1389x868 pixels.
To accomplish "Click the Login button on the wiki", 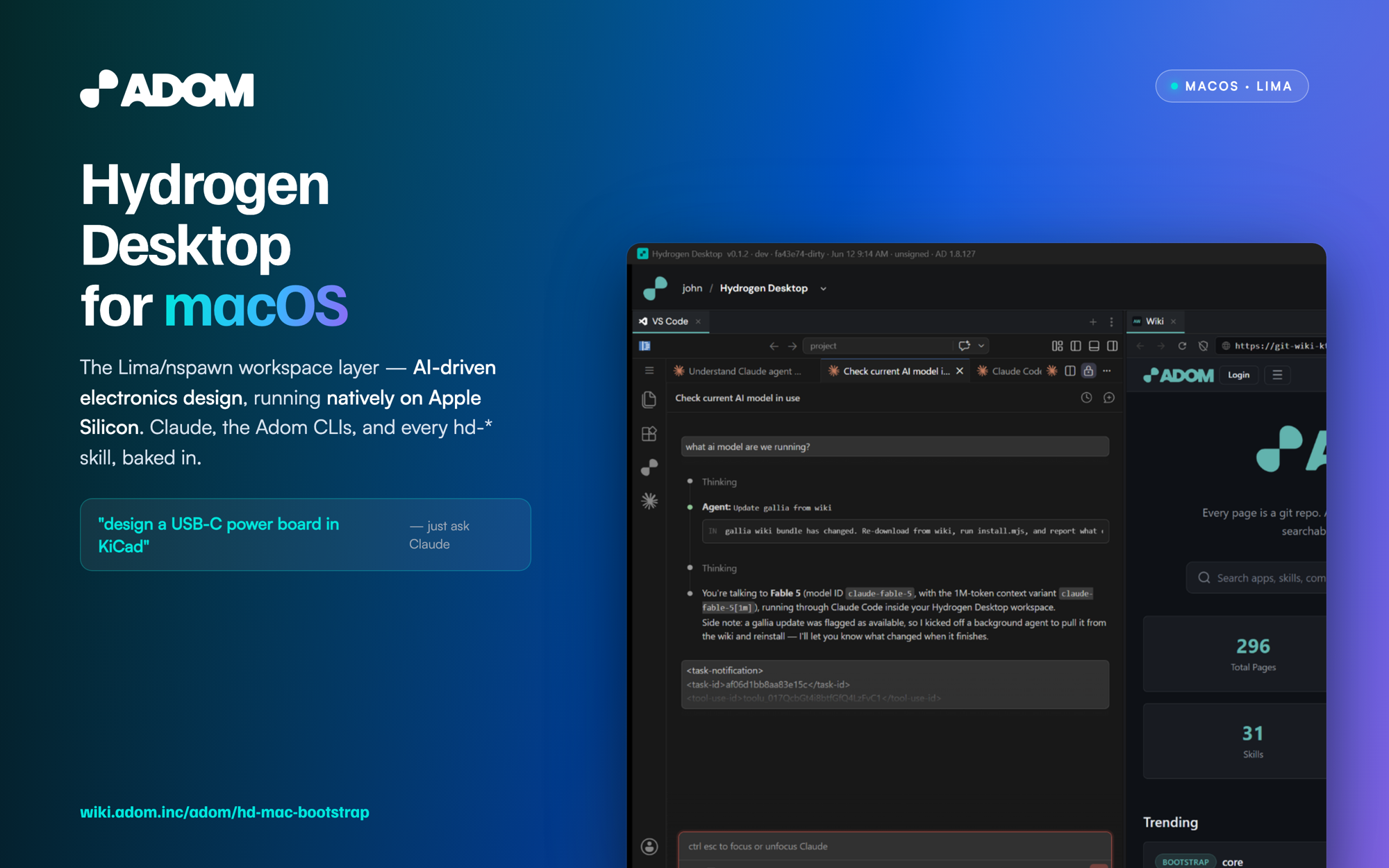I will (1238, 375).
